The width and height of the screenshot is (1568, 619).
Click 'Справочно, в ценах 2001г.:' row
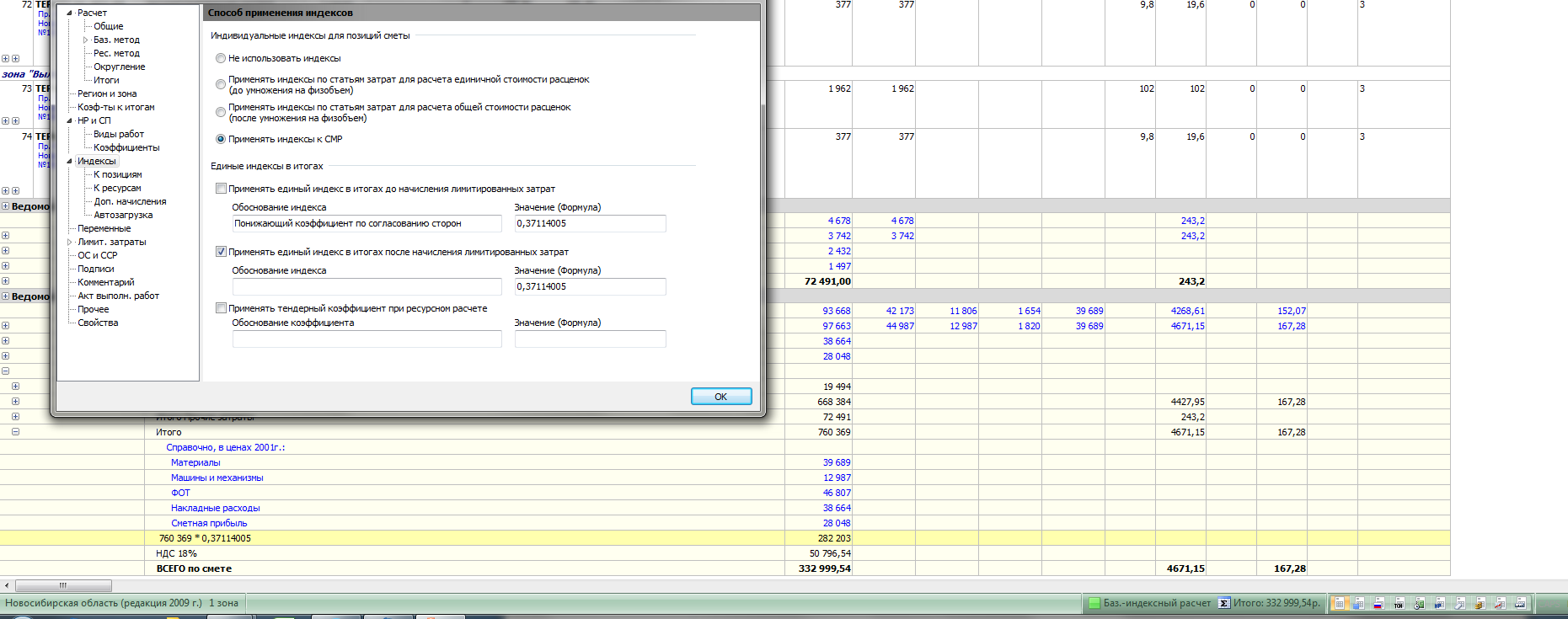(x=226, y=448)
